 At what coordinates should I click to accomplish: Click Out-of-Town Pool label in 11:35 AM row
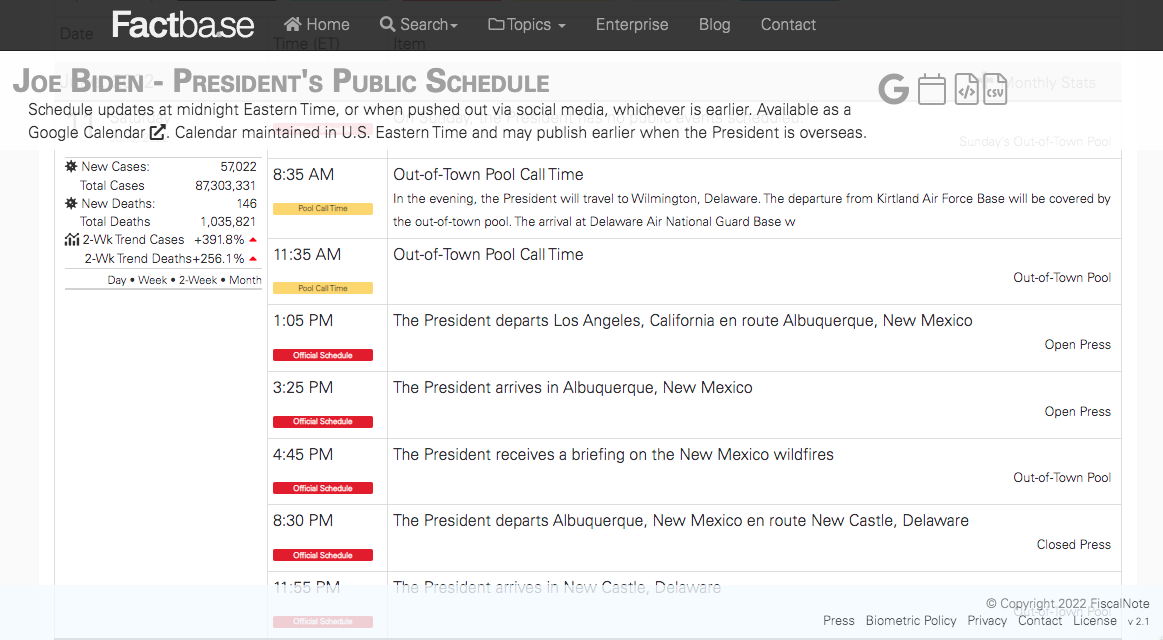pyautogui.click(x=1062, y=277)
